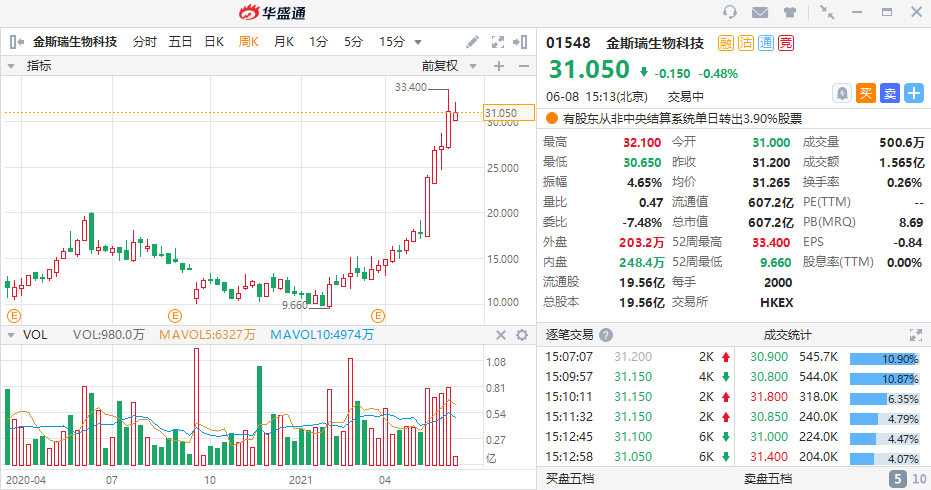Click the 华盛通 app logo
Viewport: 931px width, 490px height.
tap(273, 12)
